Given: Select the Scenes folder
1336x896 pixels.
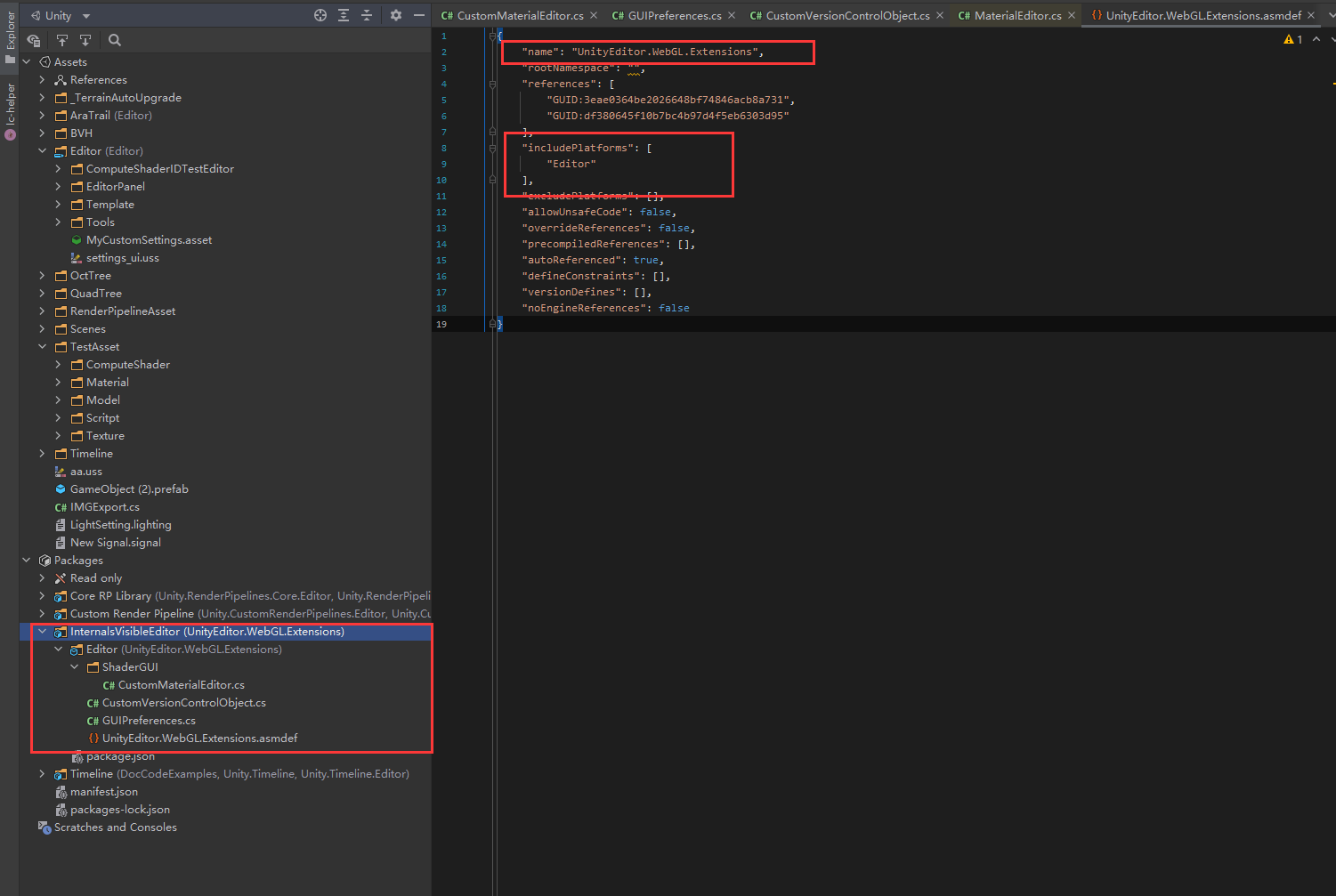Looking at the screenshot, I should click(x=88, y=329).
